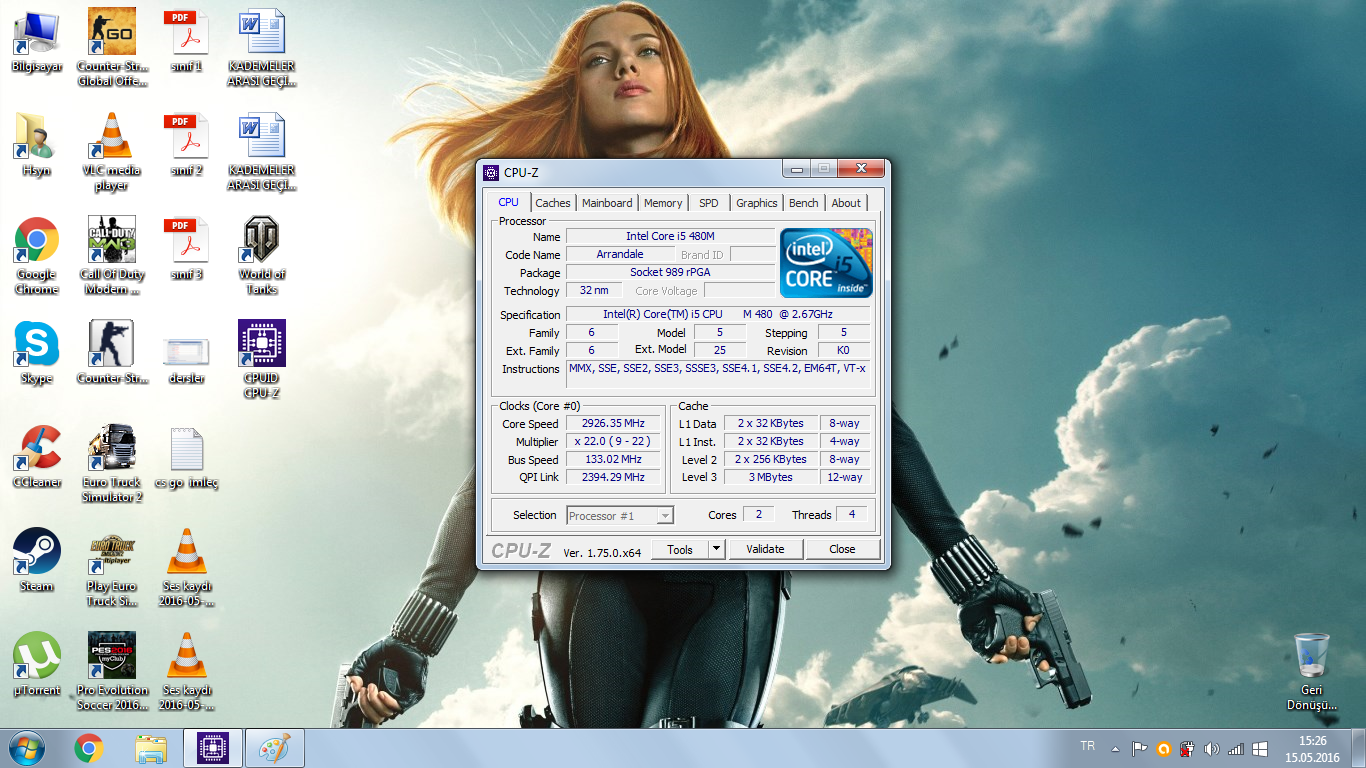Launch CPUID CPU-Z desktop shortcut
The image size is (1366, 768).
262,360
